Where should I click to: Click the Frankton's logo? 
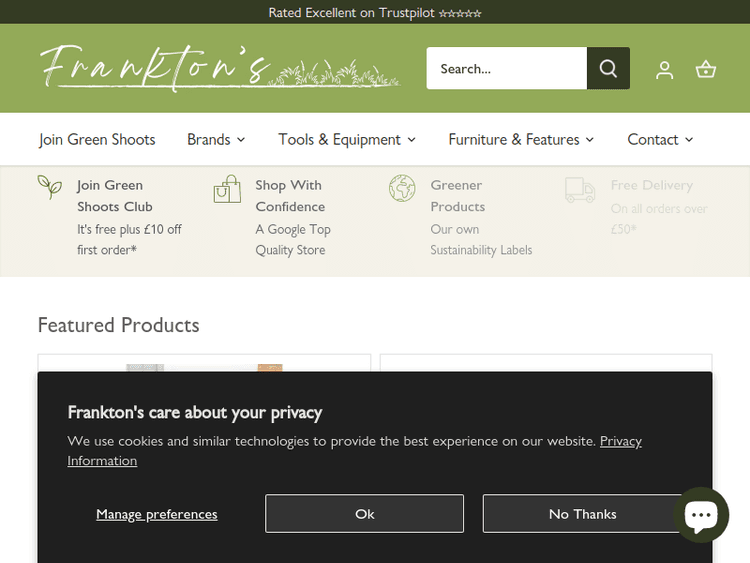tap(220, 68)
